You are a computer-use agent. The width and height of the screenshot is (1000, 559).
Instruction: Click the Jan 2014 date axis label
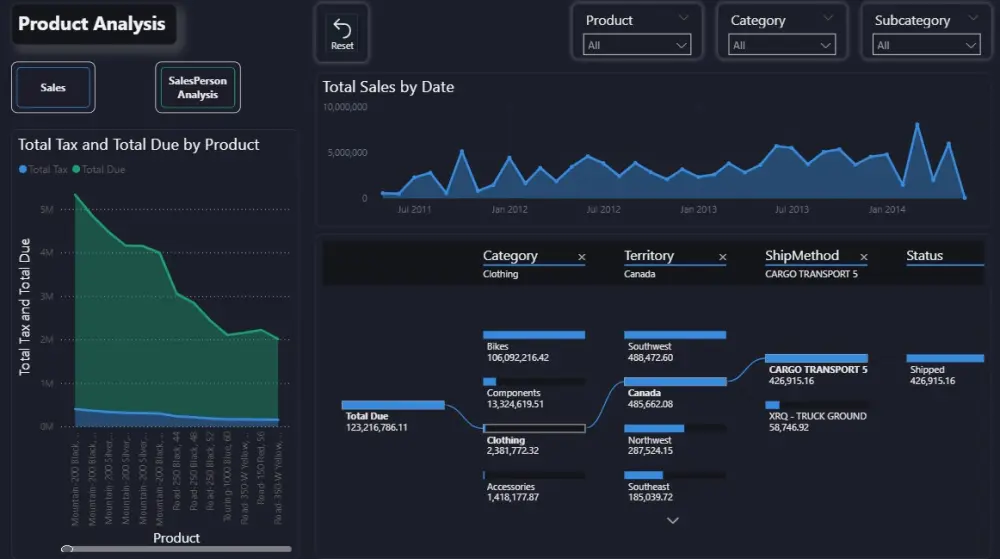886,209
